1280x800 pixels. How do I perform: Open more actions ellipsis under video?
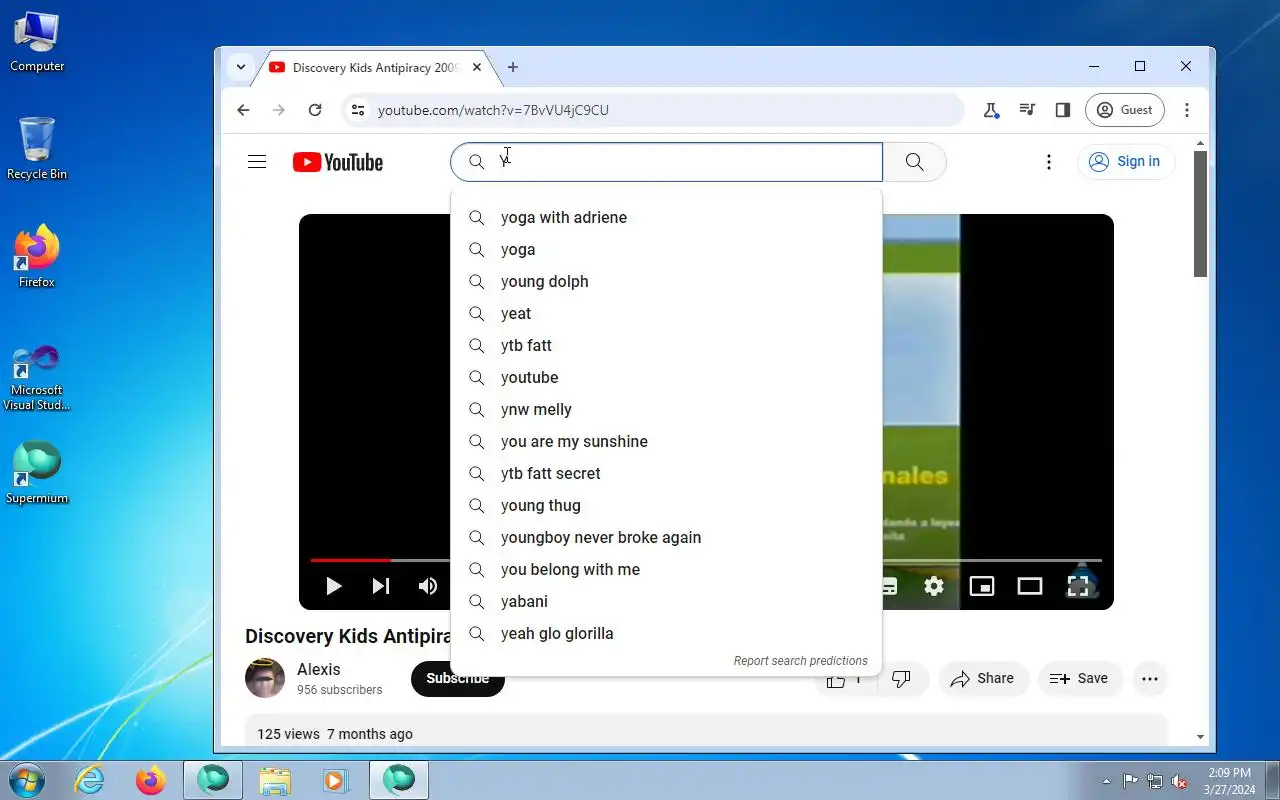click(x=1150, y=679)
